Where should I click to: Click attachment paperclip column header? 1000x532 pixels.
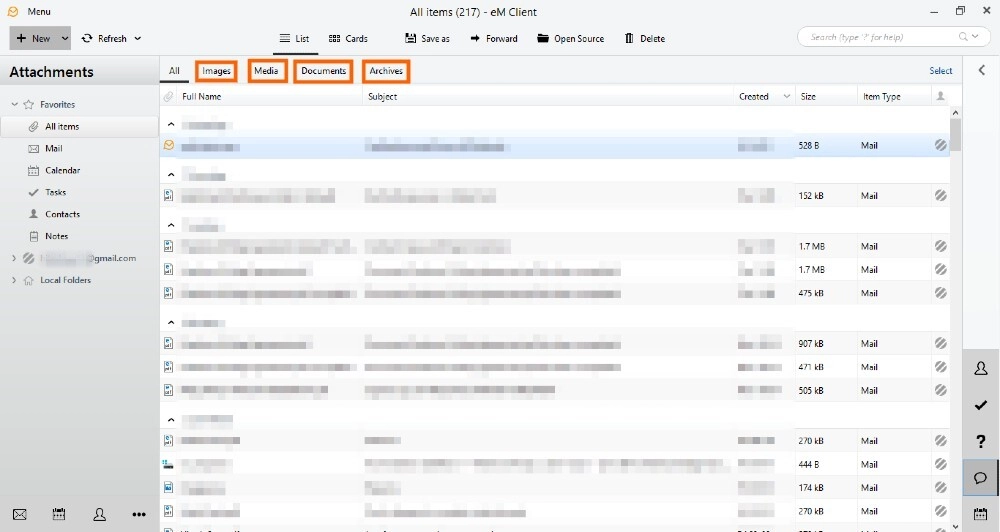click(x=168, y=96)
